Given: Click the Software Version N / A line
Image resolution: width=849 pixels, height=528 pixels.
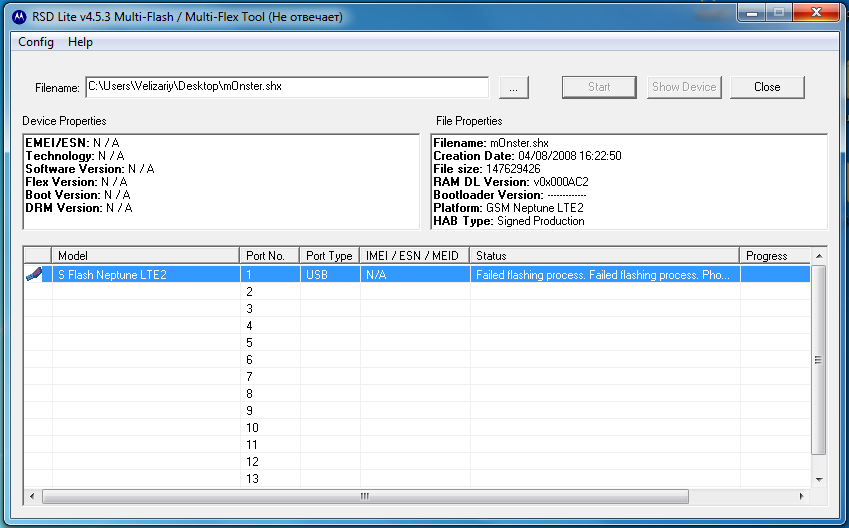Looking at the screenshot, I should (x=90, y=169).
